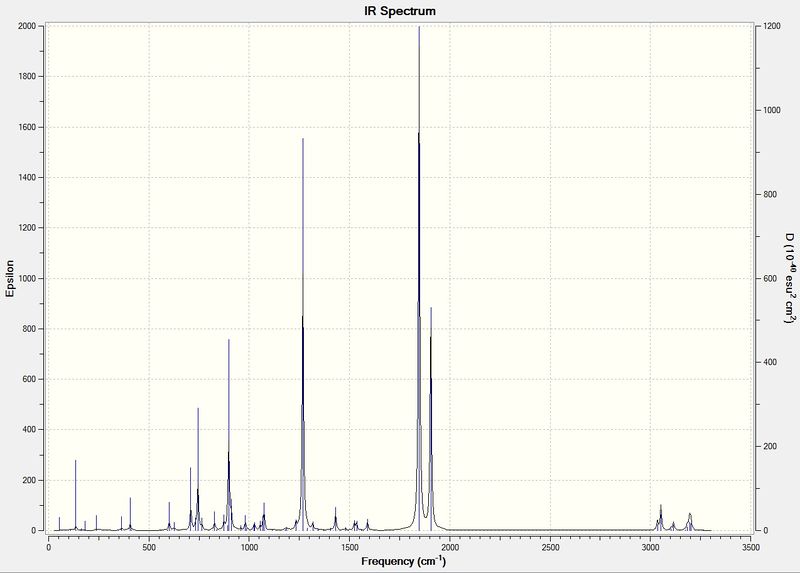Select the "Epsilon" left axis label

click(x=10, y=279)
